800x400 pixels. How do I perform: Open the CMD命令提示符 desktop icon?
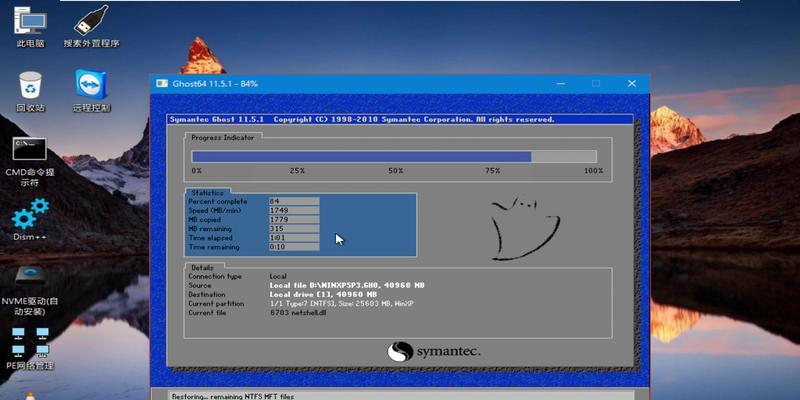(x=30, y=161)
